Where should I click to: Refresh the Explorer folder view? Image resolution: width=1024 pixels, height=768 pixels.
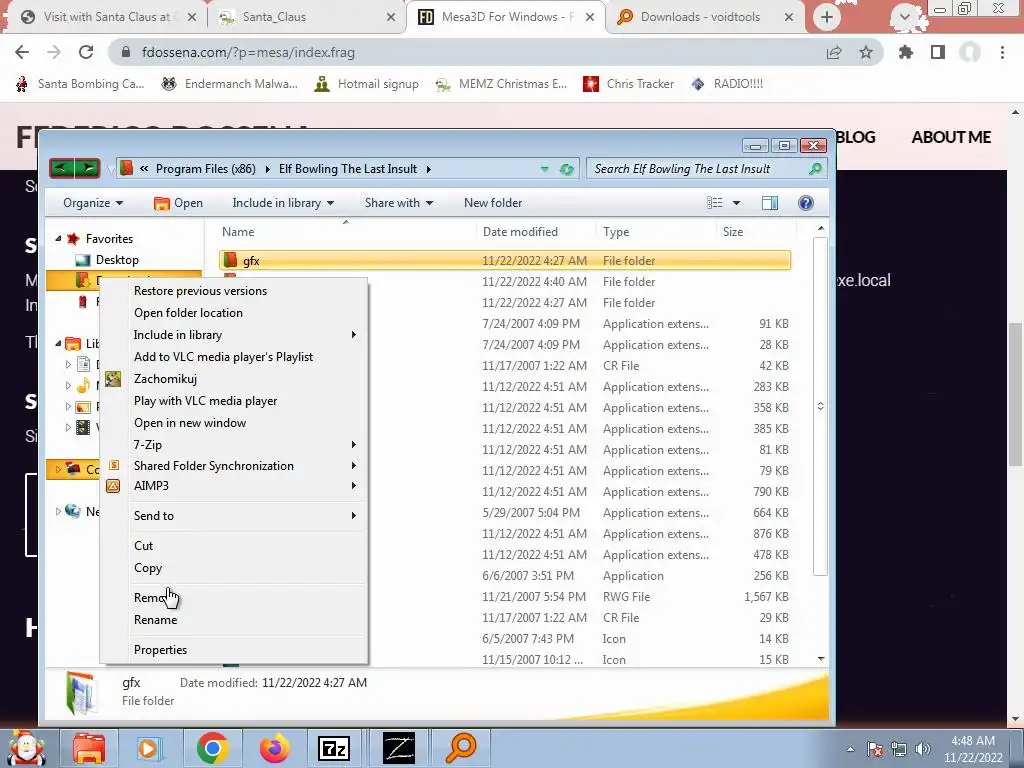566,169
